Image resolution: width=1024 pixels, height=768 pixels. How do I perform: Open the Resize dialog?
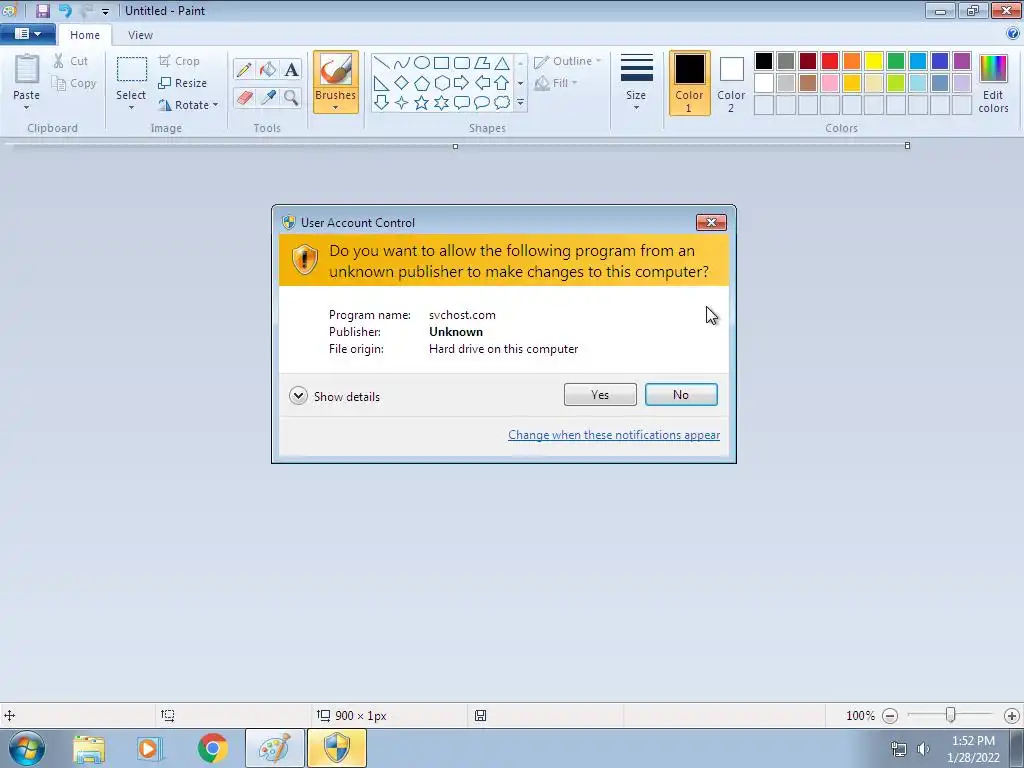coord(182,83)
